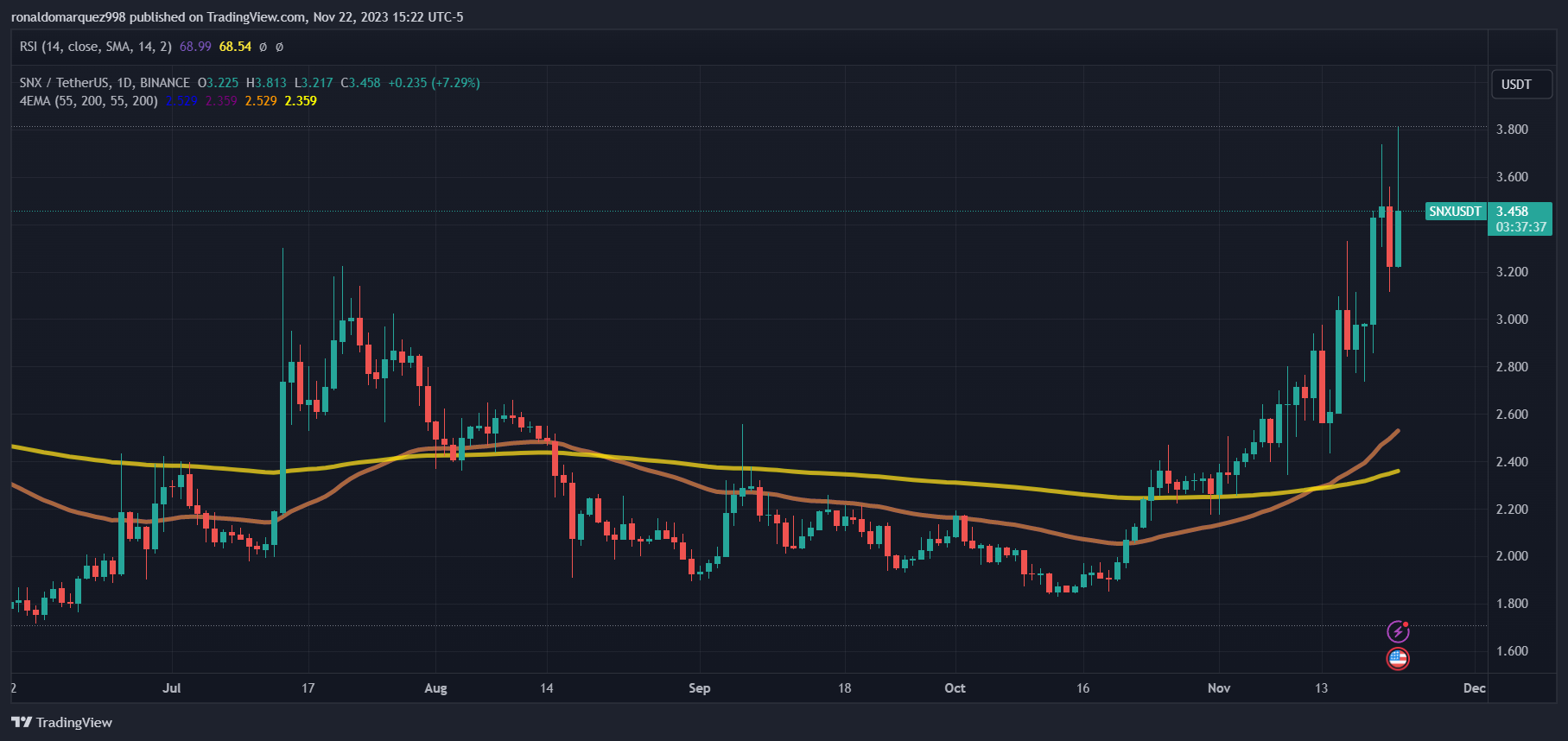
Task: Click the latest green candle near 3.458
Action: pyautogui.click(x=1398, y=238)
